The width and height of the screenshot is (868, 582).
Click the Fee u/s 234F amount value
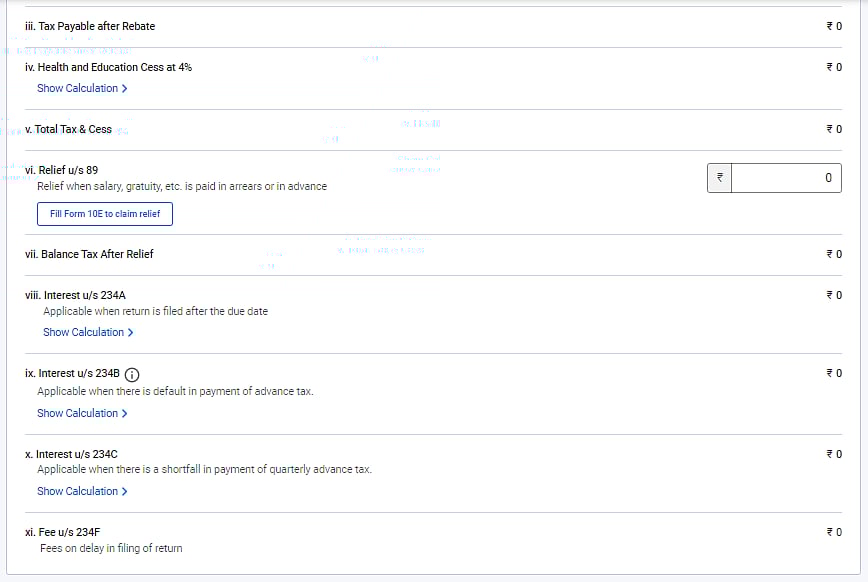tap(834, 532)
